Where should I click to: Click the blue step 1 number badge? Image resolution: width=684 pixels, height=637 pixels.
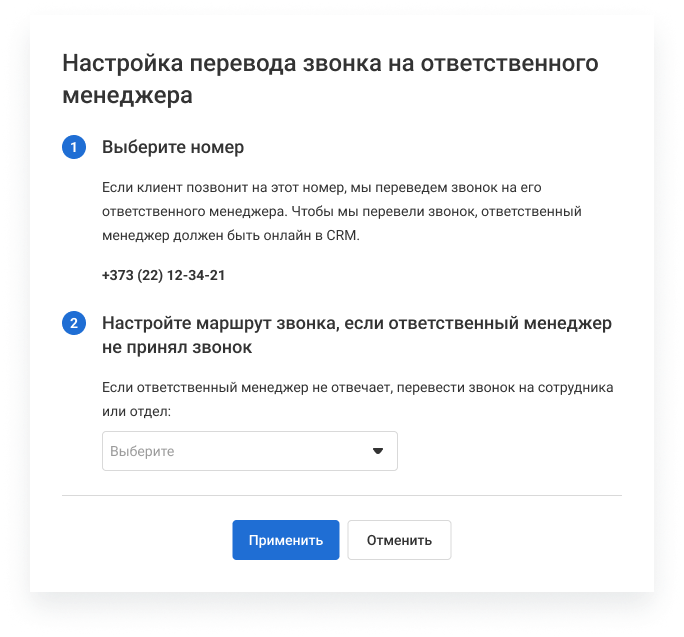point(74,147)
